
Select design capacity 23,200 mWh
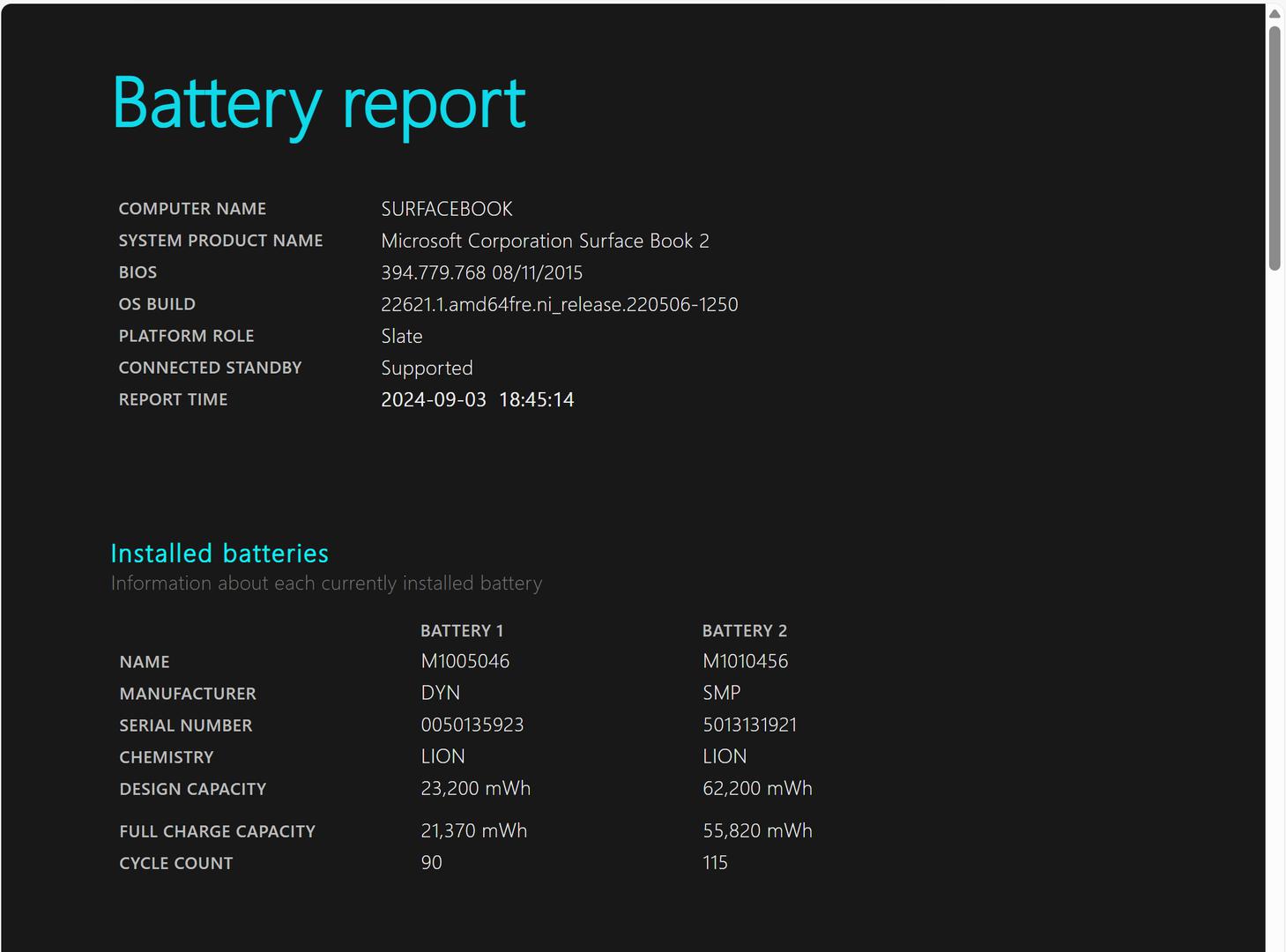476,788
